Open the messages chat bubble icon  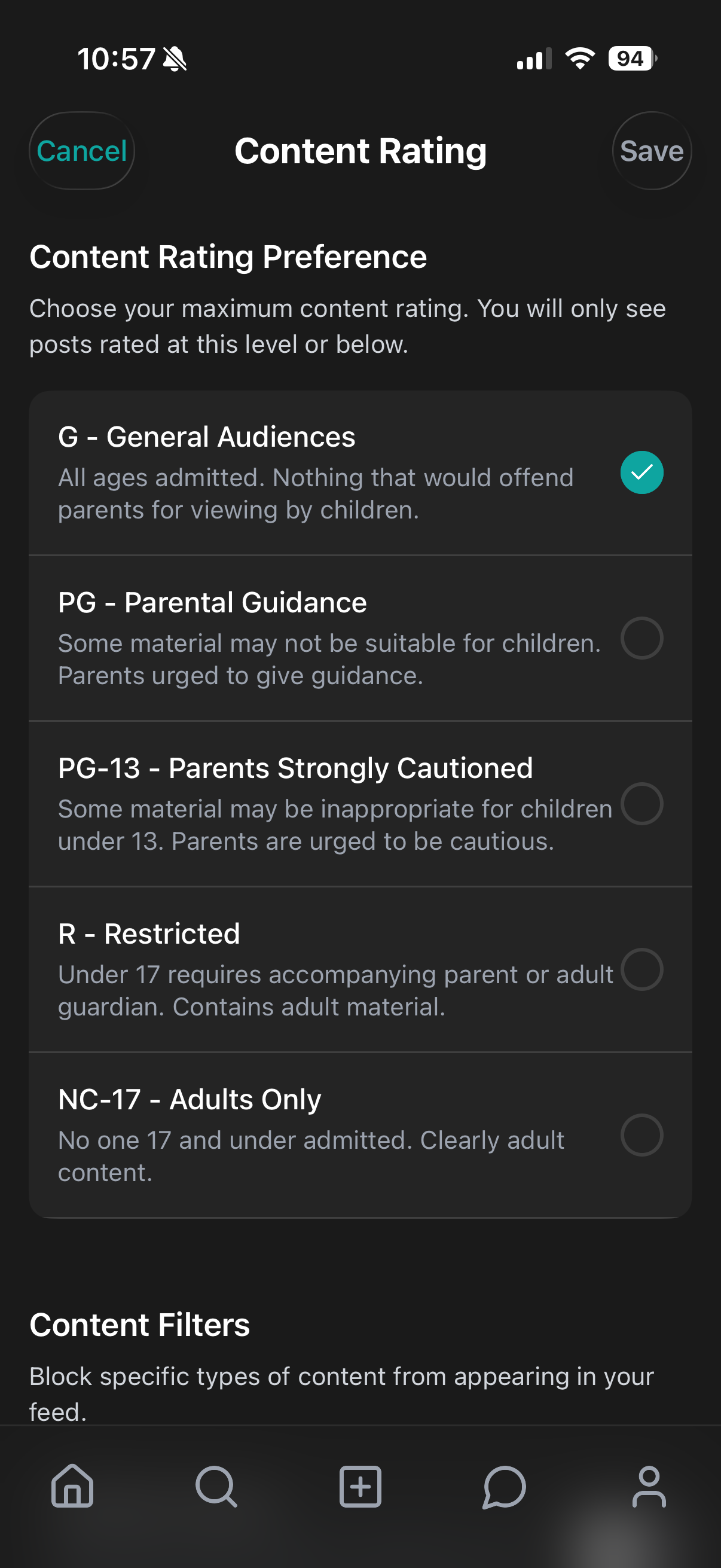[504, 1486]
